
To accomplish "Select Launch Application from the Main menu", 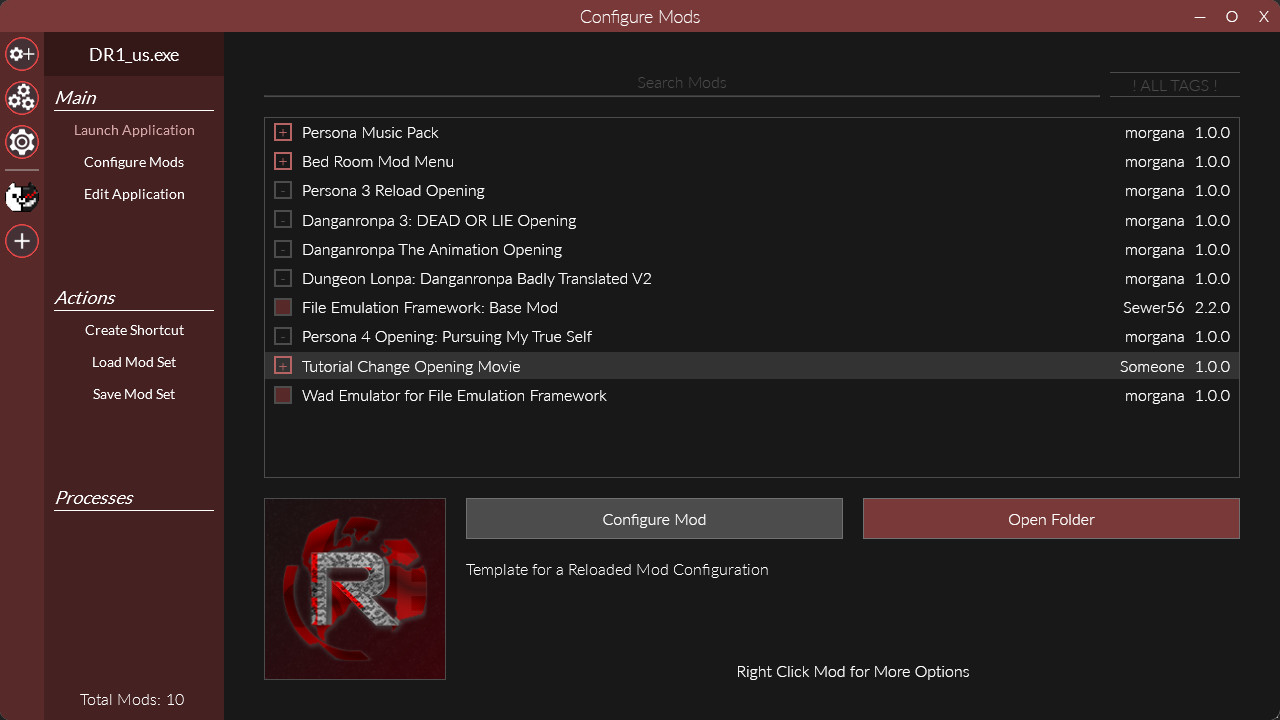I will pos(133,129).
